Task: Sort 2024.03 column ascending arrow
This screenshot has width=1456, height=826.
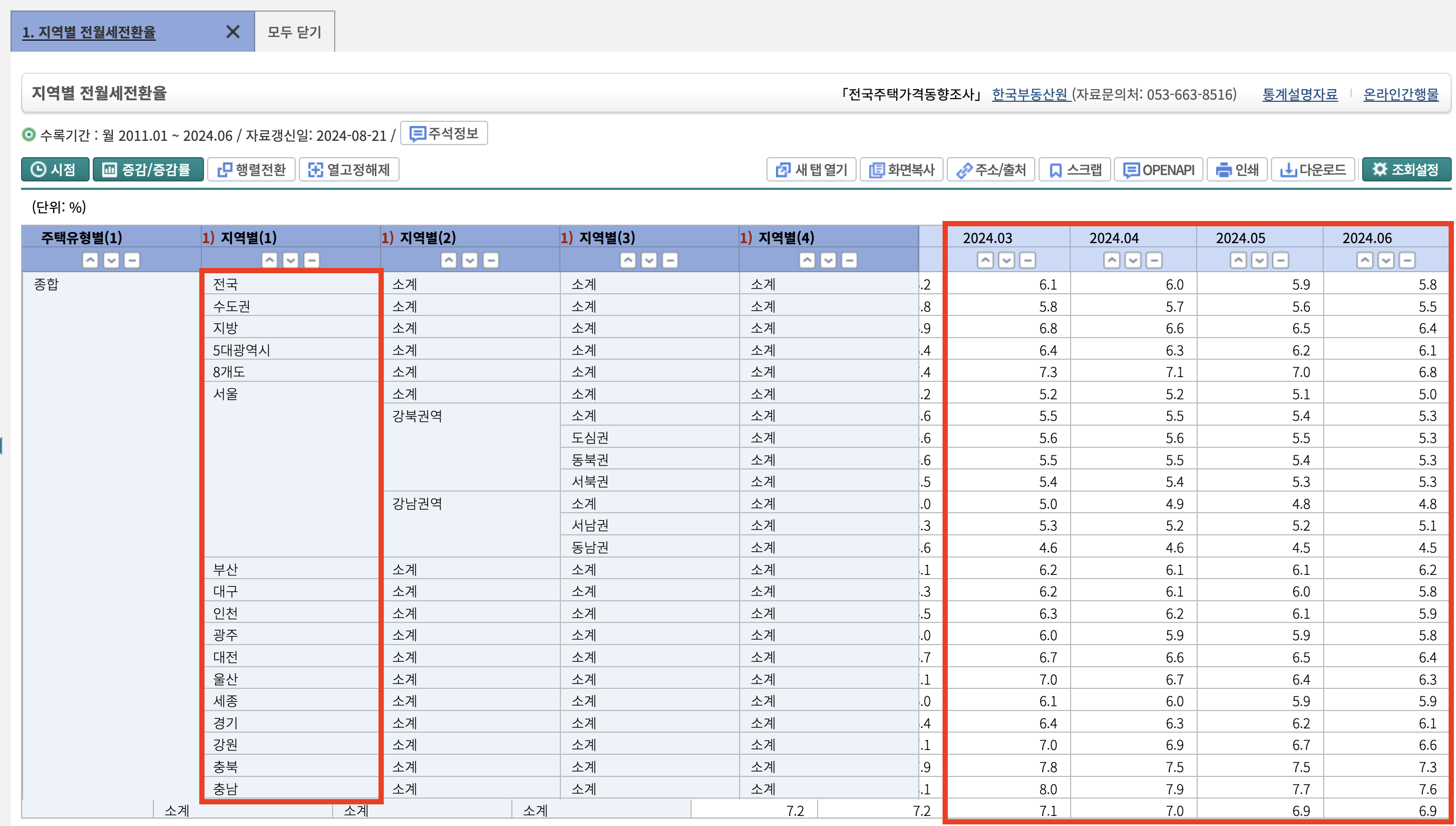Action: (985, 261)
